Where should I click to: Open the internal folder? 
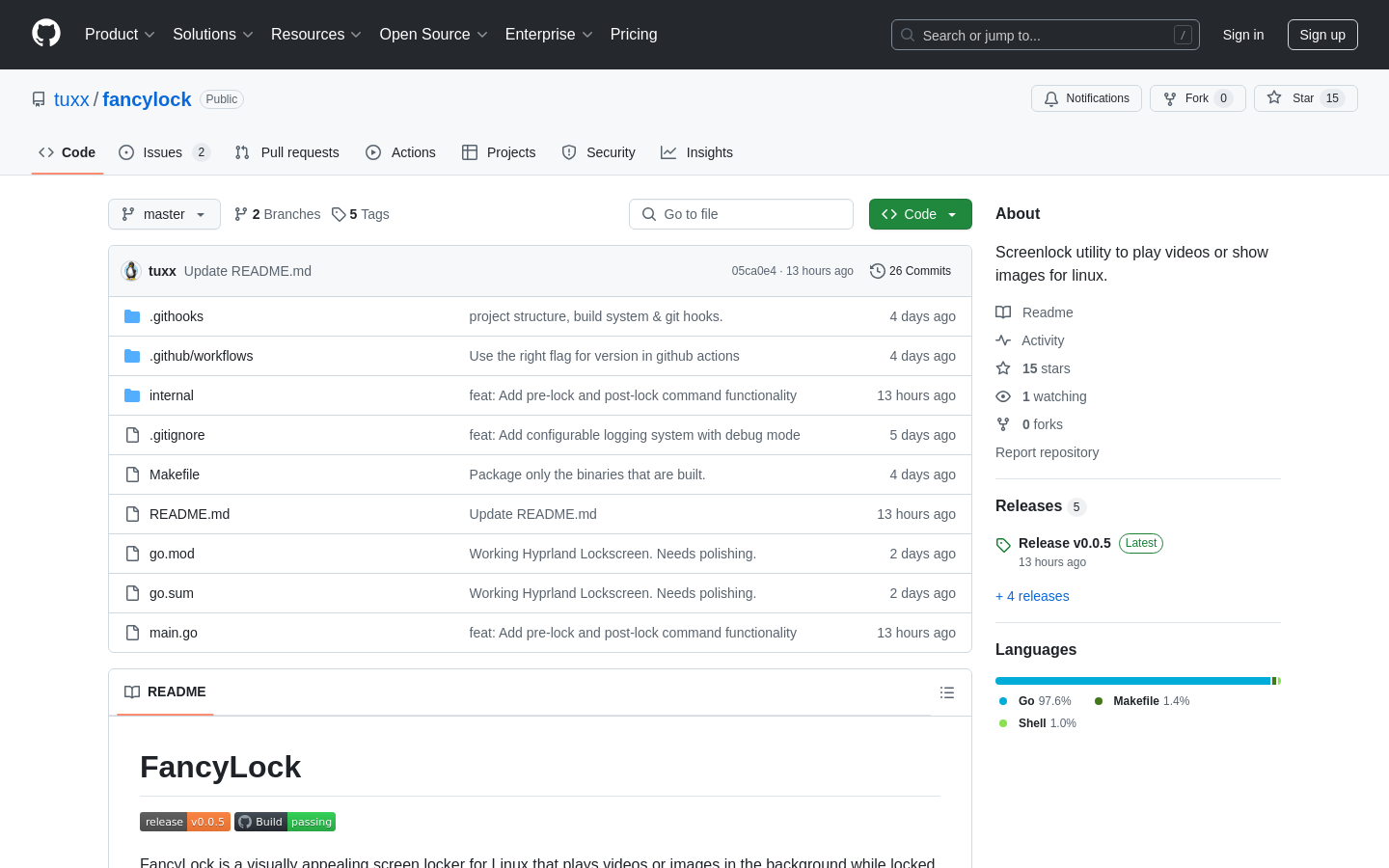(x=172, y=395)
